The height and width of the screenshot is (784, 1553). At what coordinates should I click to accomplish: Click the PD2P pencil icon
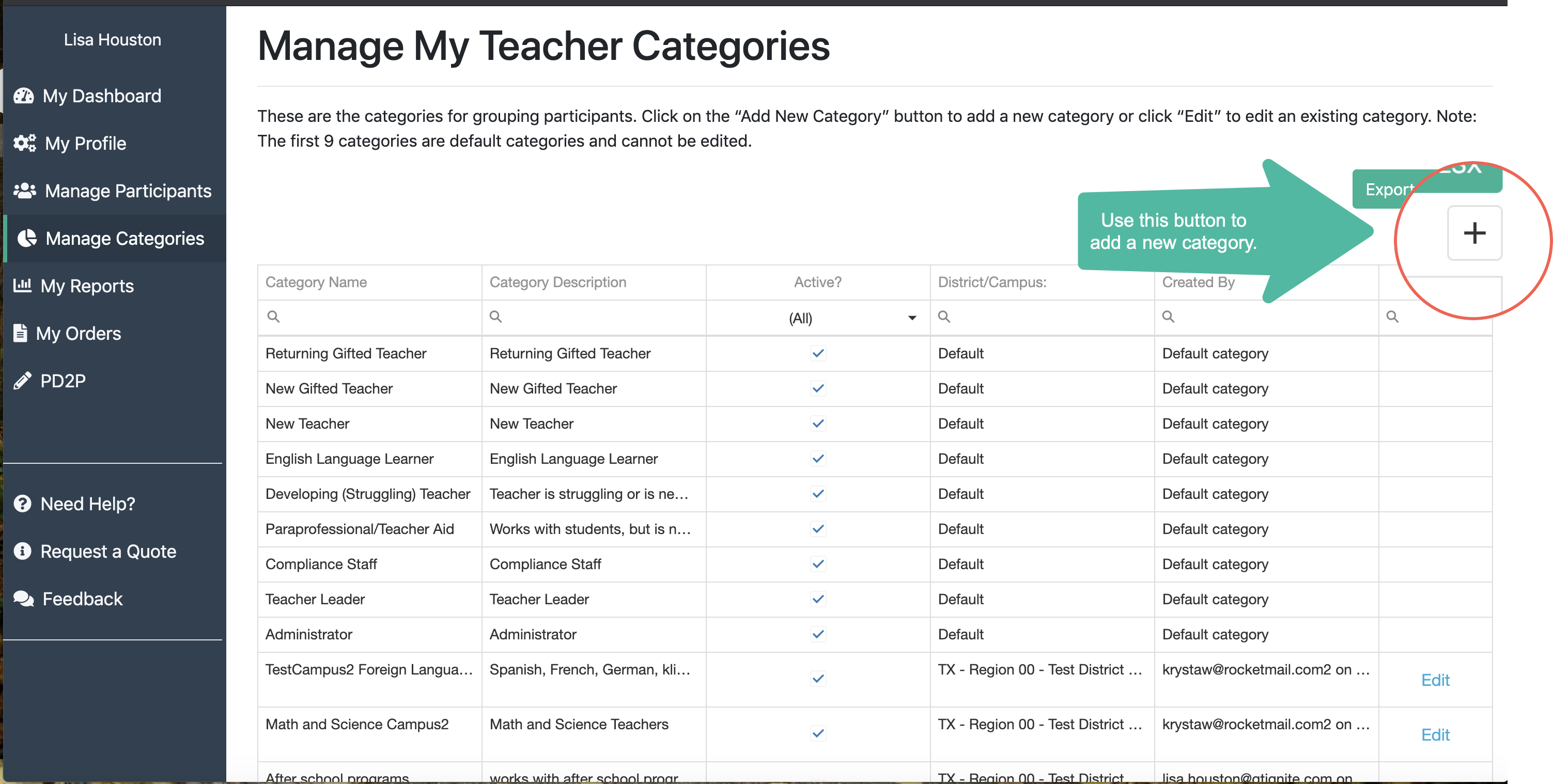(x=22, y=381)
